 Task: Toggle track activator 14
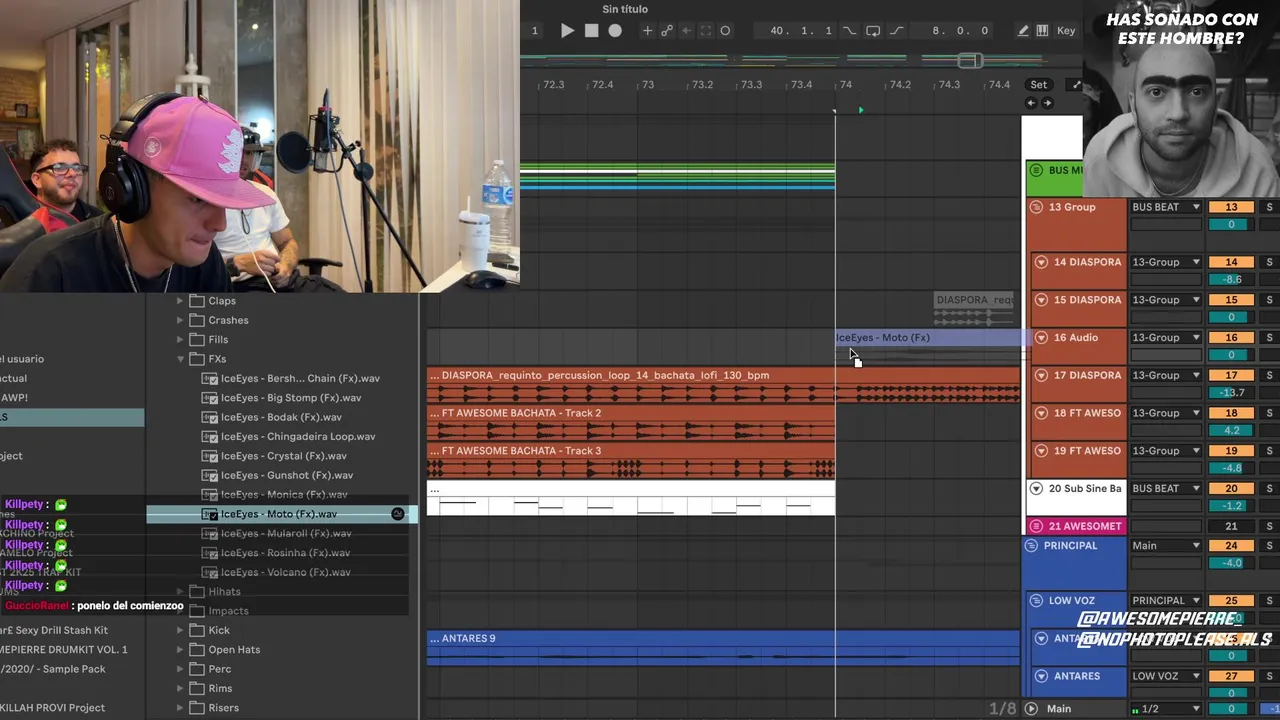click(x=1231, y=262)
